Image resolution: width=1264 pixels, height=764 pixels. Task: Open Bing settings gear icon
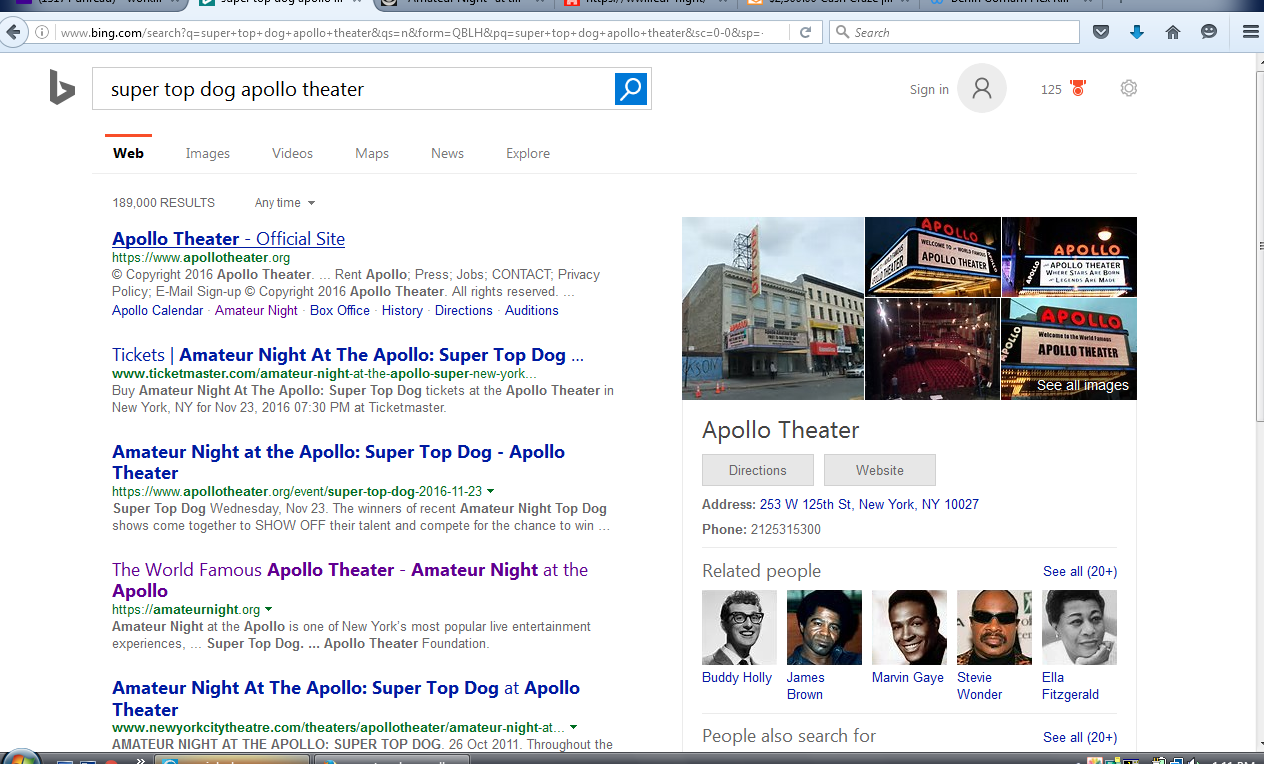(1129, 88)
